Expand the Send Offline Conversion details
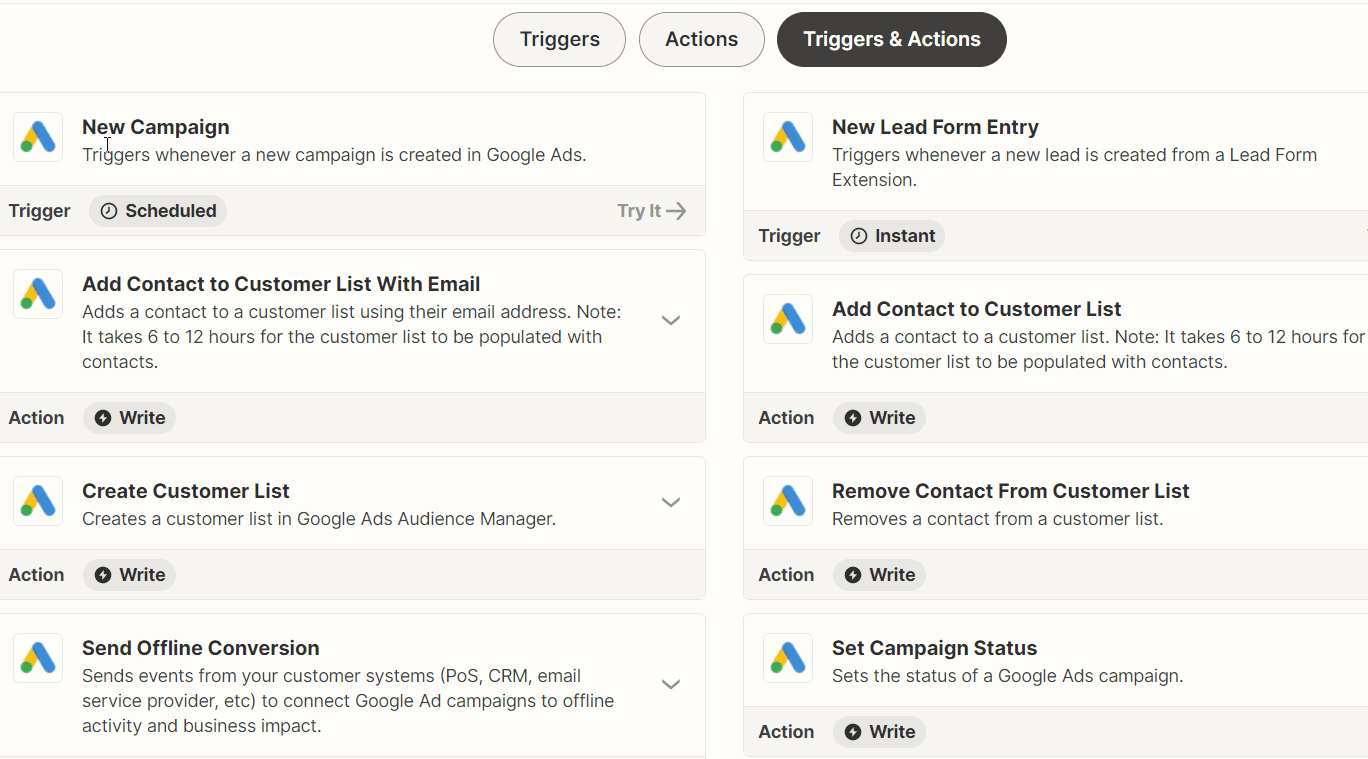Screen dimensions: 1368x759 pyautogui.click(x=671, y=684)
